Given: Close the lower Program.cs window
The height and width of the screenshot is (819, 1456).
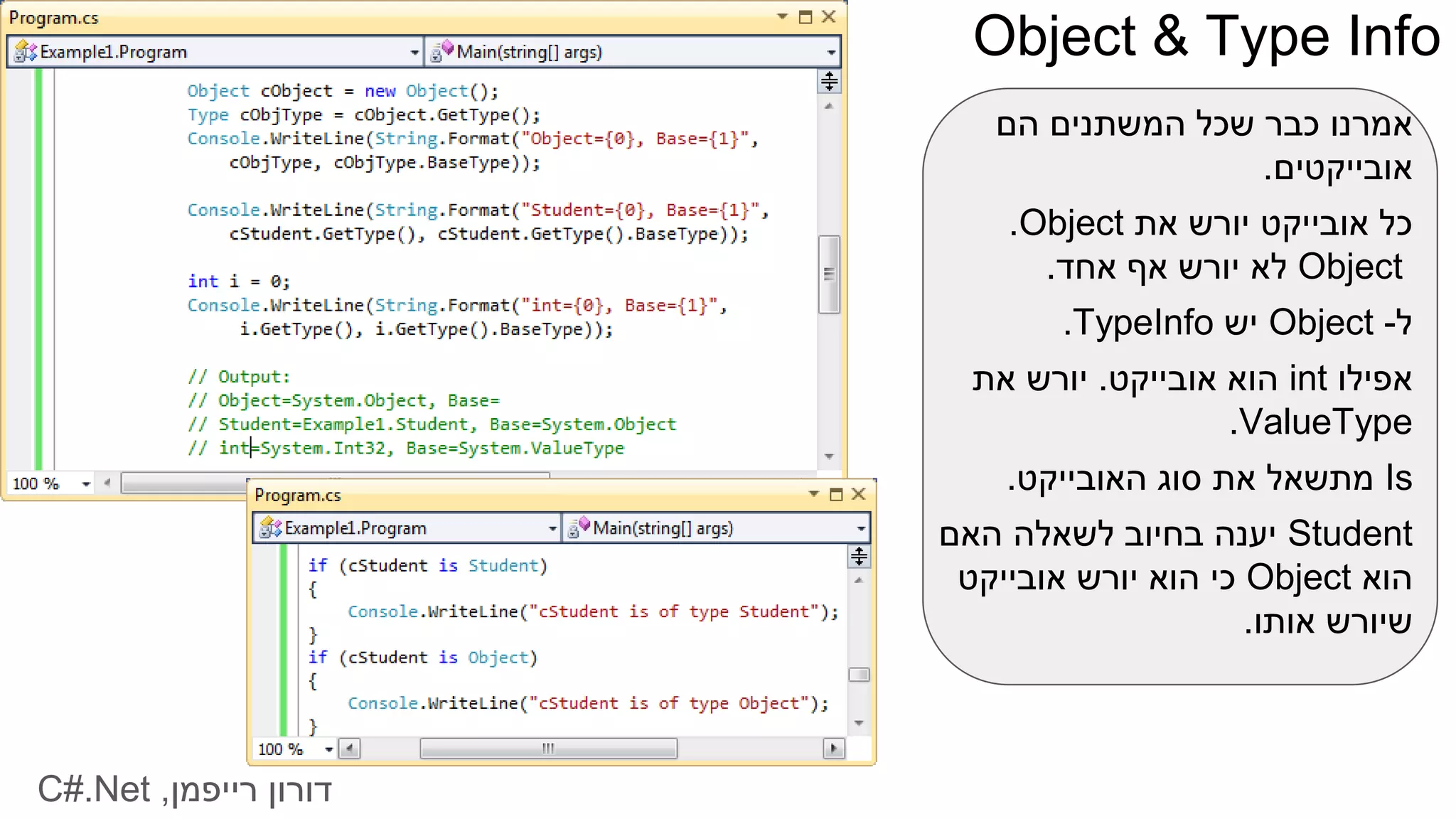Looking at the screenshot, I should click(859, 494).
